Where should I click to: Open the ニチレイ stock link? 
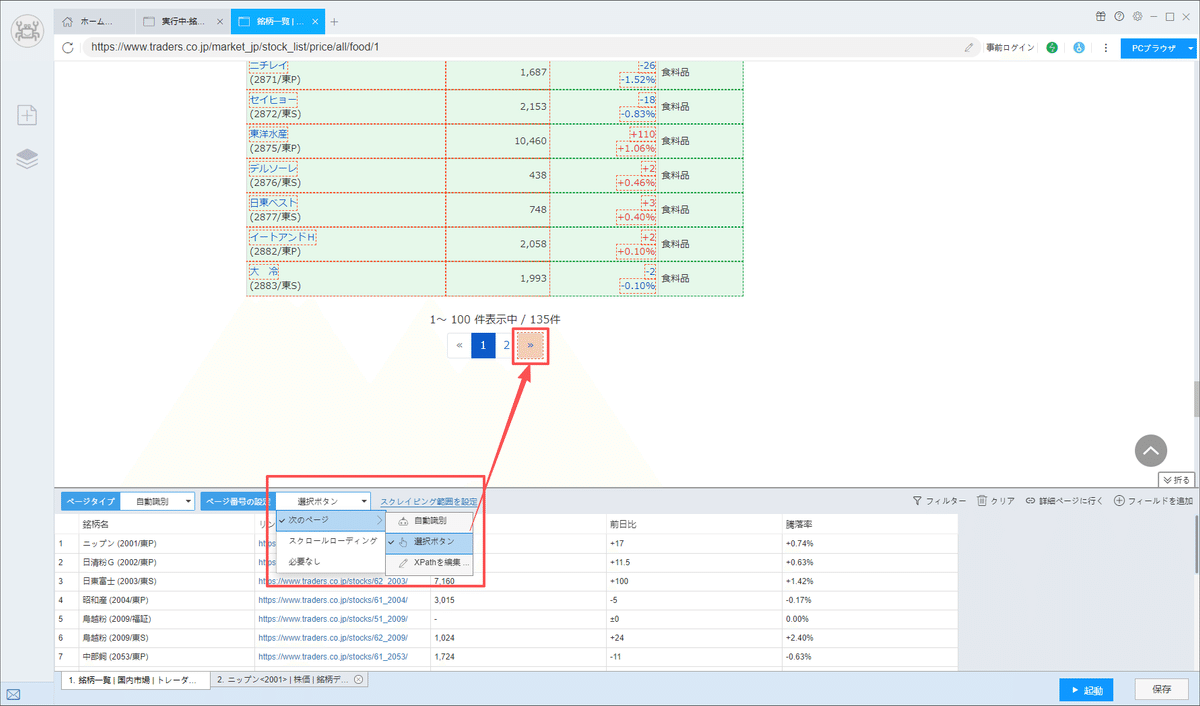267,65
